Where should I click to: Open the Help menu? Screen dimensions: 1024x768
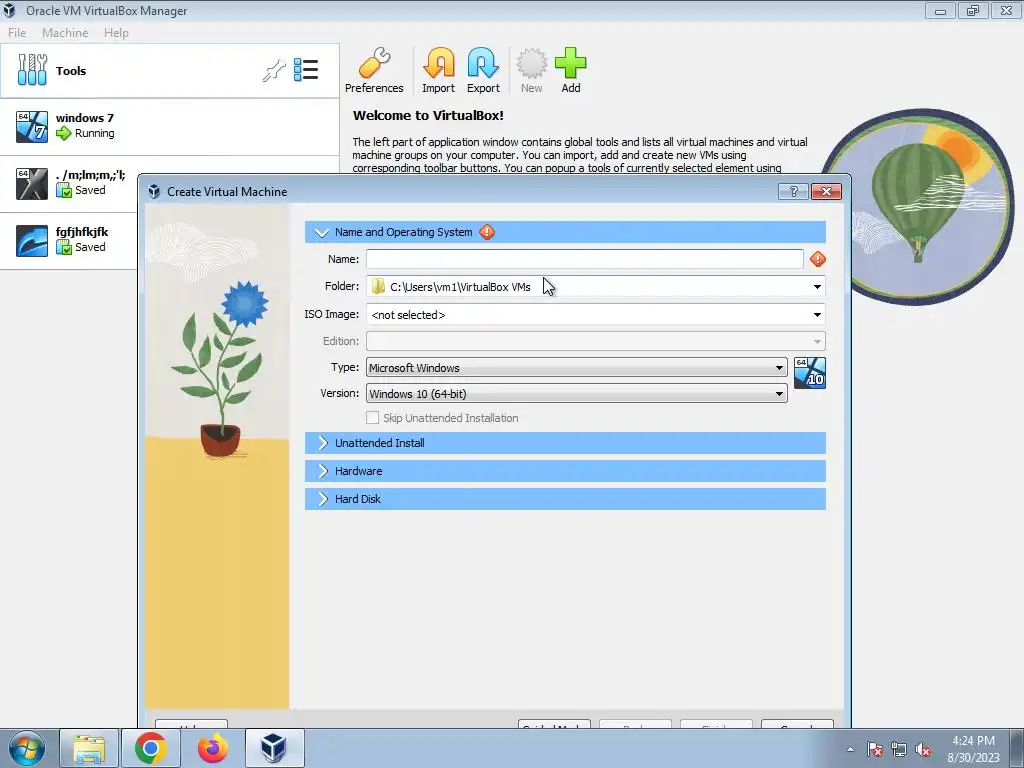click(116, 33)
